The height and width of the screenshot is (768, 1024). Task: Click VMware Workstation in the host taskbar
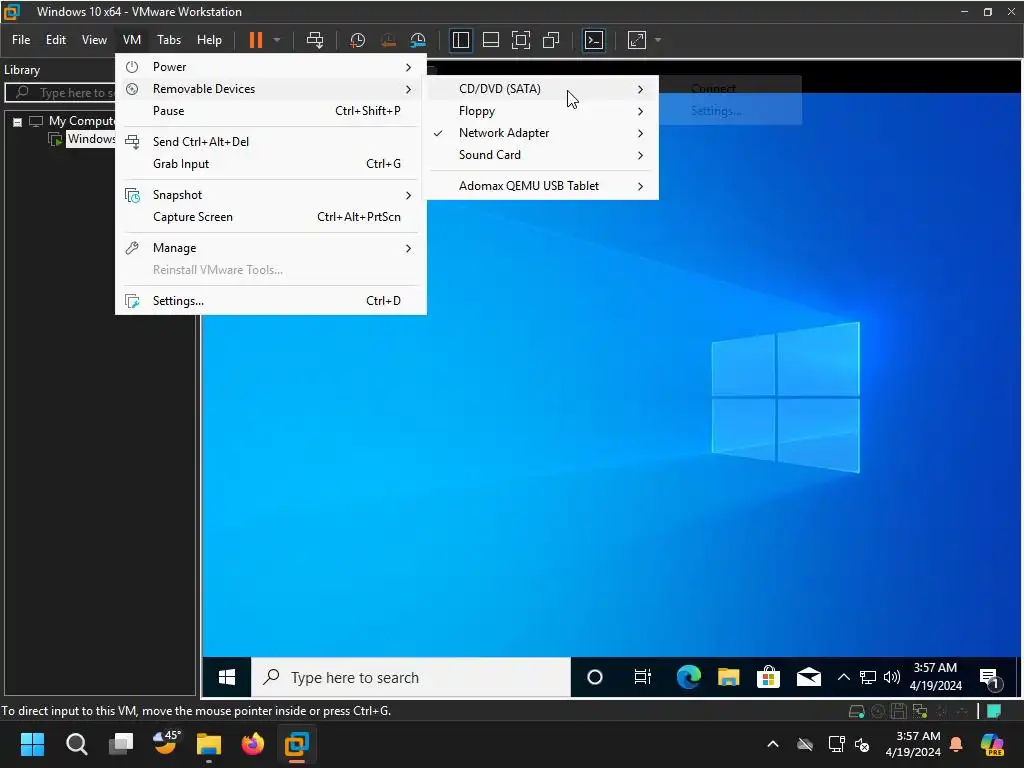[x=296, y=744]
